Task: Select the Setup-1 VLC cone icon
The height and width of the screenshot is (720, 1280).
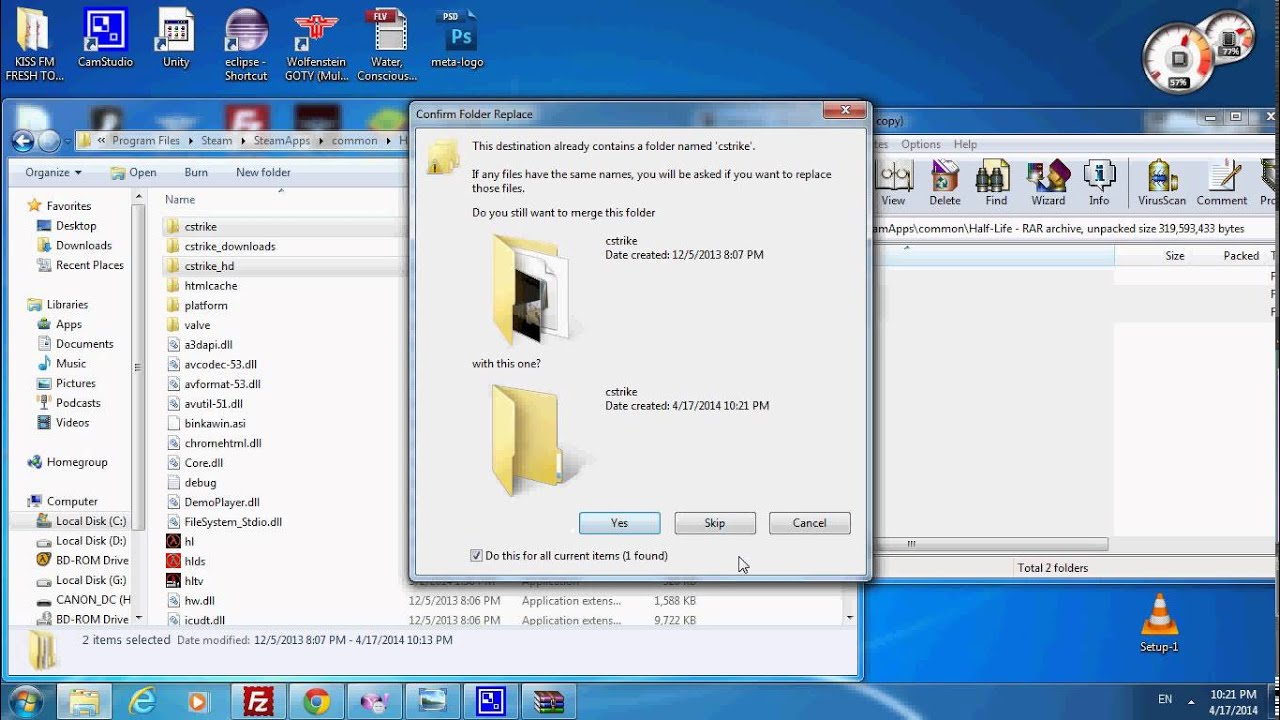Action: coord(1159,622)
